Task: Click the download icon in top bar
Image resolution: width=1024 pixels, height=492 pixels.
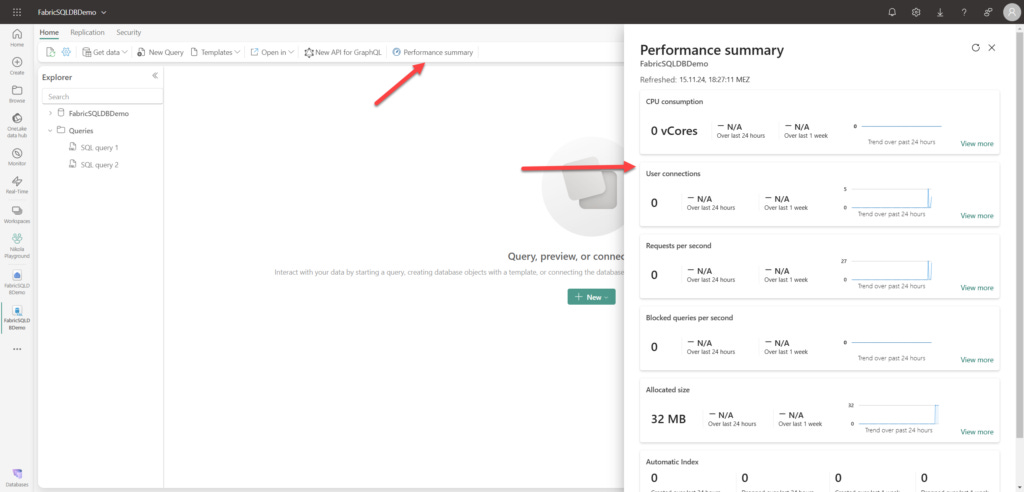Action: pyautogui.click(x=940, y=12)
